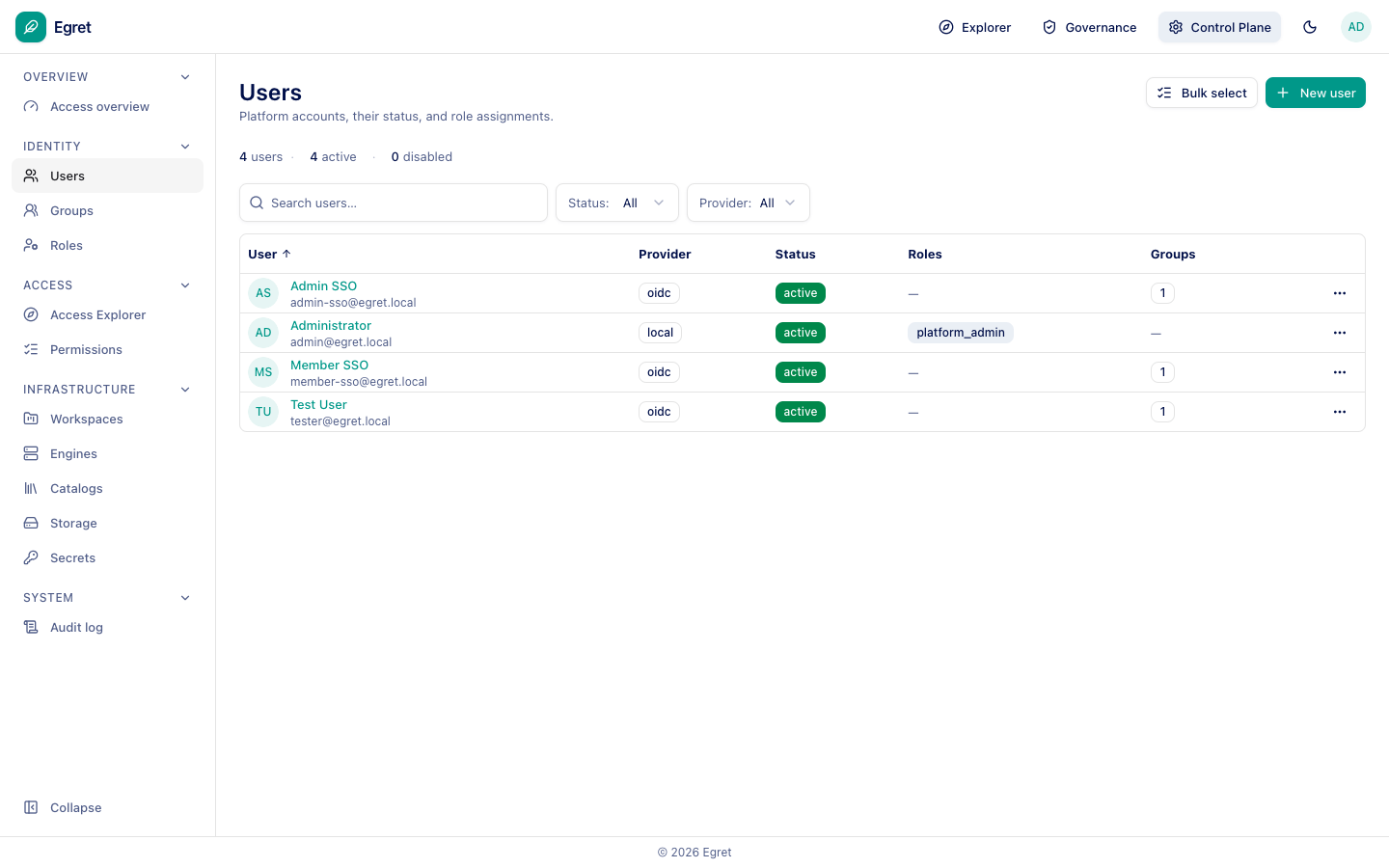Focus the Search users input field

[394, 203]
